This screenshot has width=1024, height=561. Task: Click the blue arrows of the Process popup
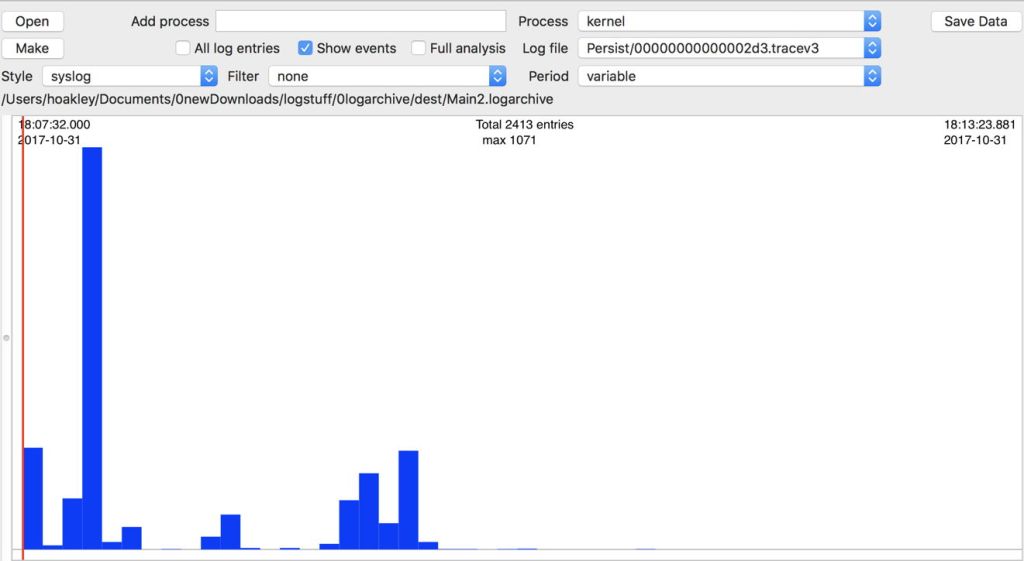(872, 21)
